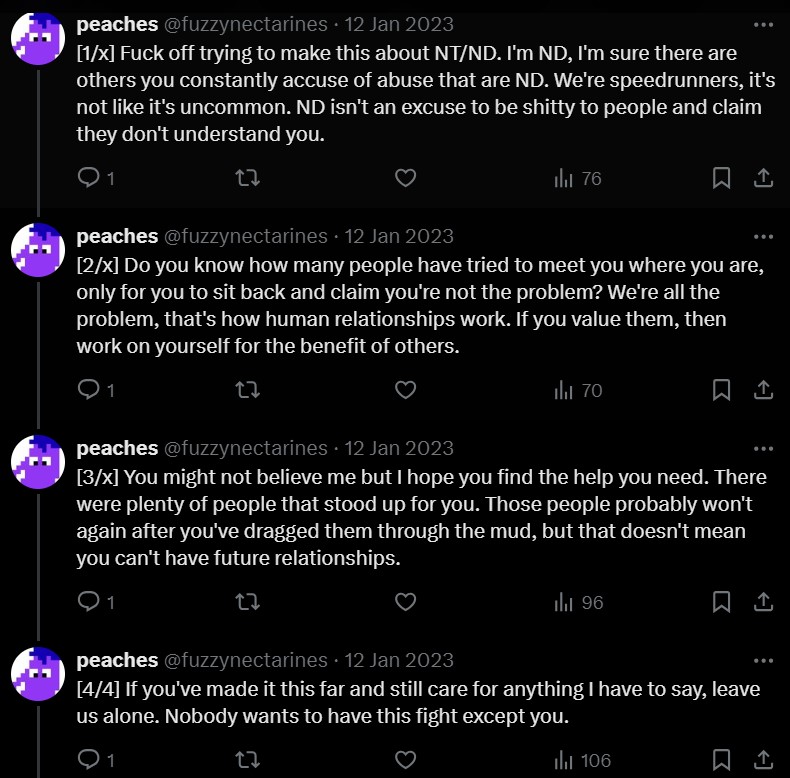Open @fuzzynectarines handle on [2/x] tweet
The height and width of the screenshot is (778, 790).
pos(245,237)
